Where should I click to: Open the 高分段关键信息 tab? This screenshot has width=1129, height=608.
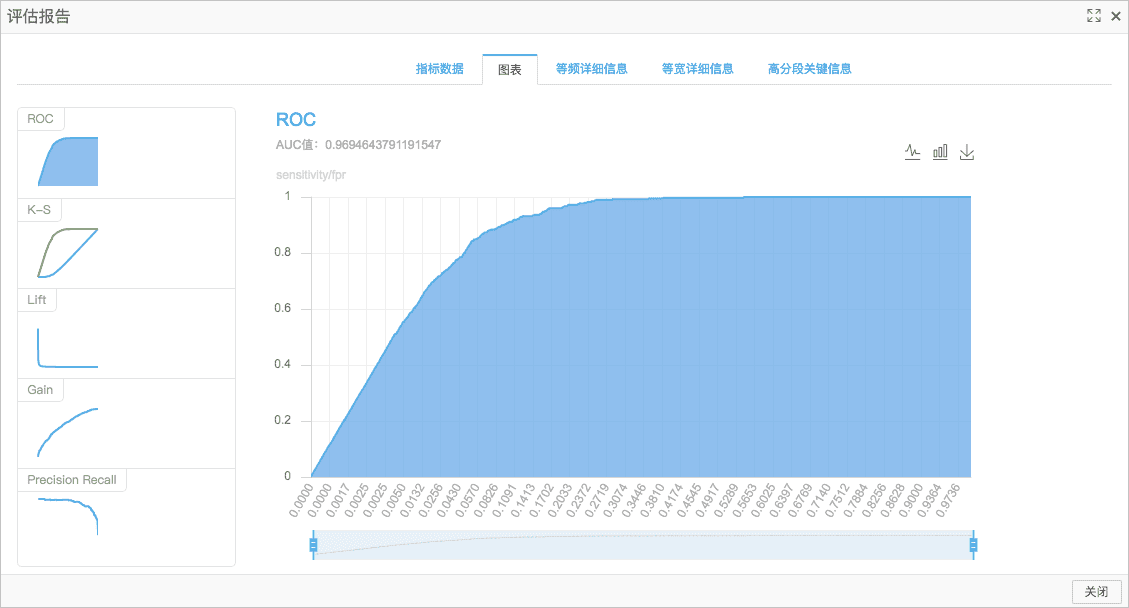pyautogui.click(x=809, y=68)
